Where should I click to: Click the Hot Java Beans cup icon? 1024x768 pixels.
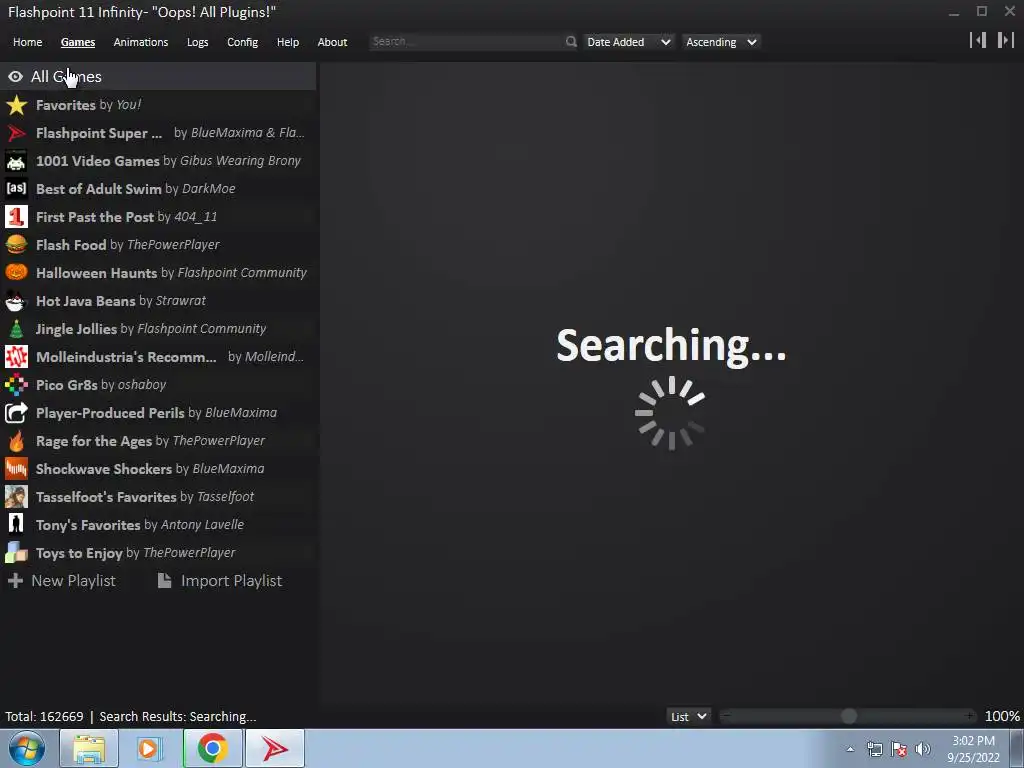click(16, 301)
